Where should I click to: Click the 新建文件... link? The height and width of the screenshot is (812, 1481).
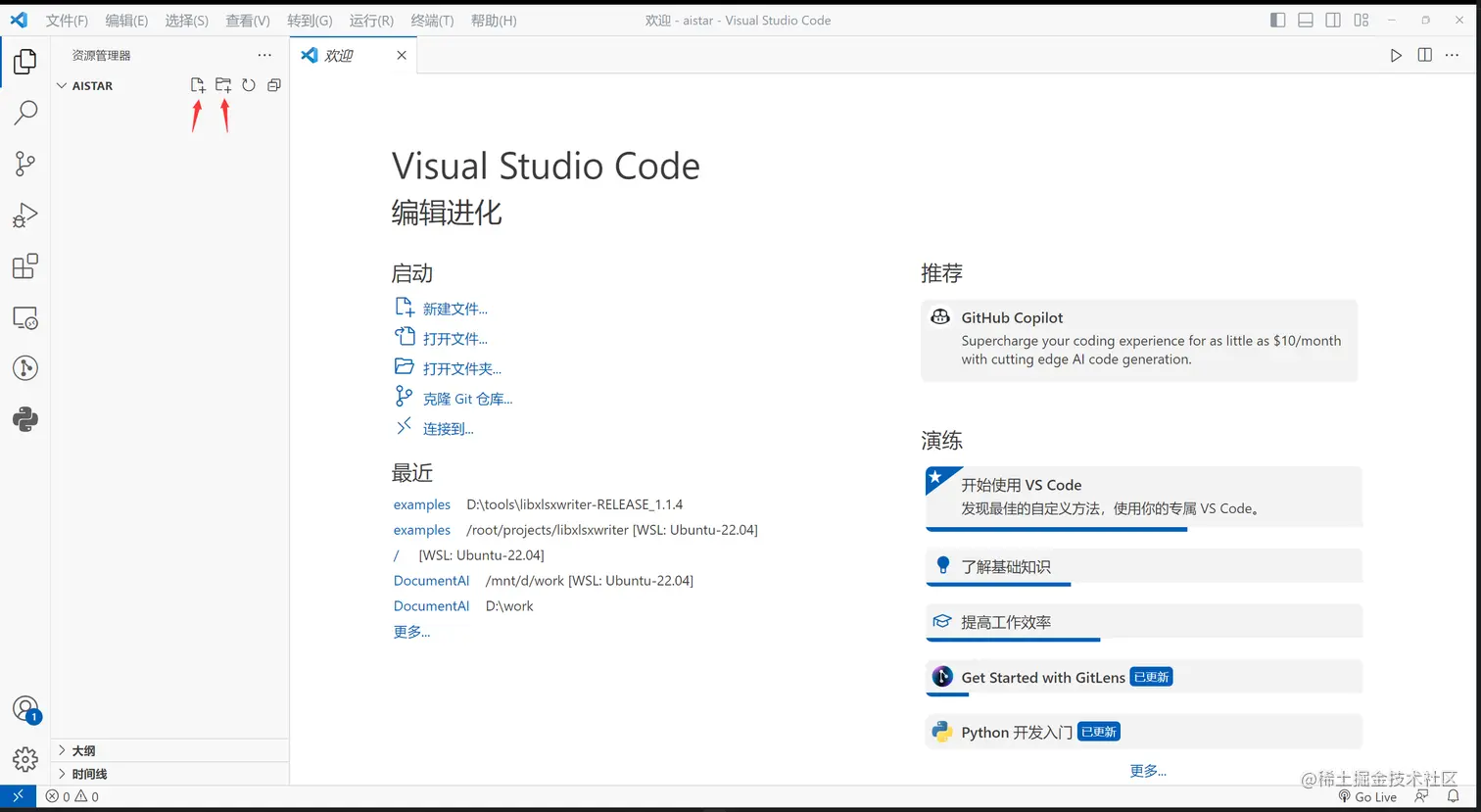[455, 309]
